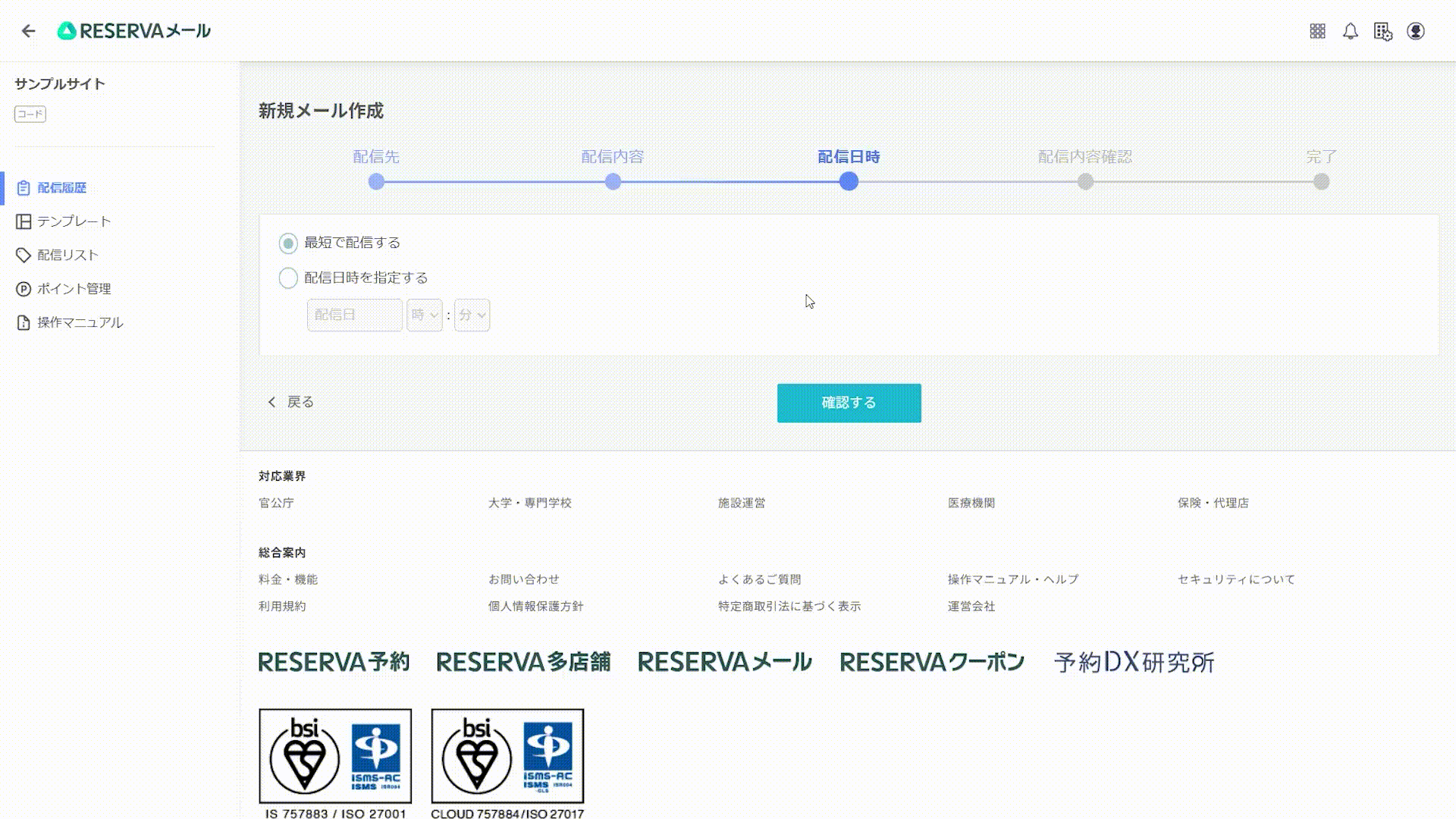The width and height of the screenshot is (1456, 819).
Task: Open テンプレート in the sidebar
Action: click(74, 221)
